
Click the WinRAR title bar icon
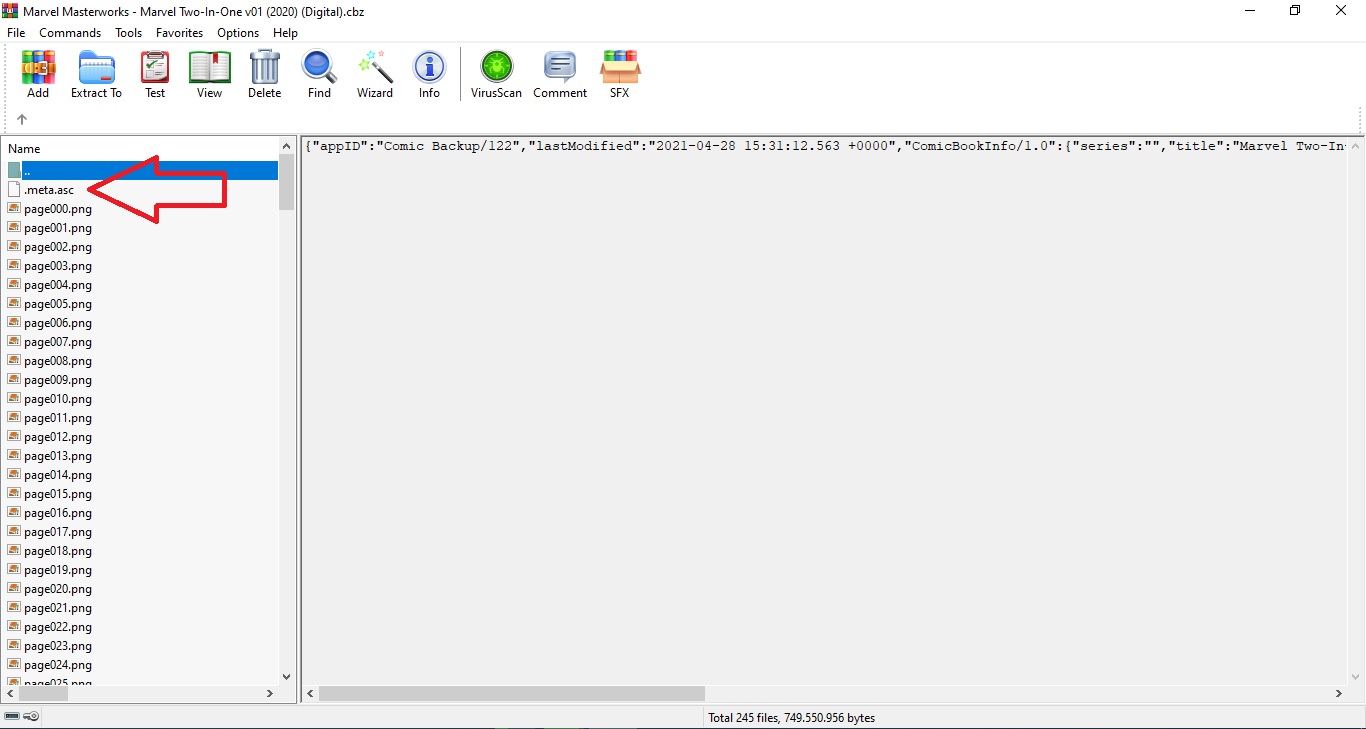tap(11, 11)
